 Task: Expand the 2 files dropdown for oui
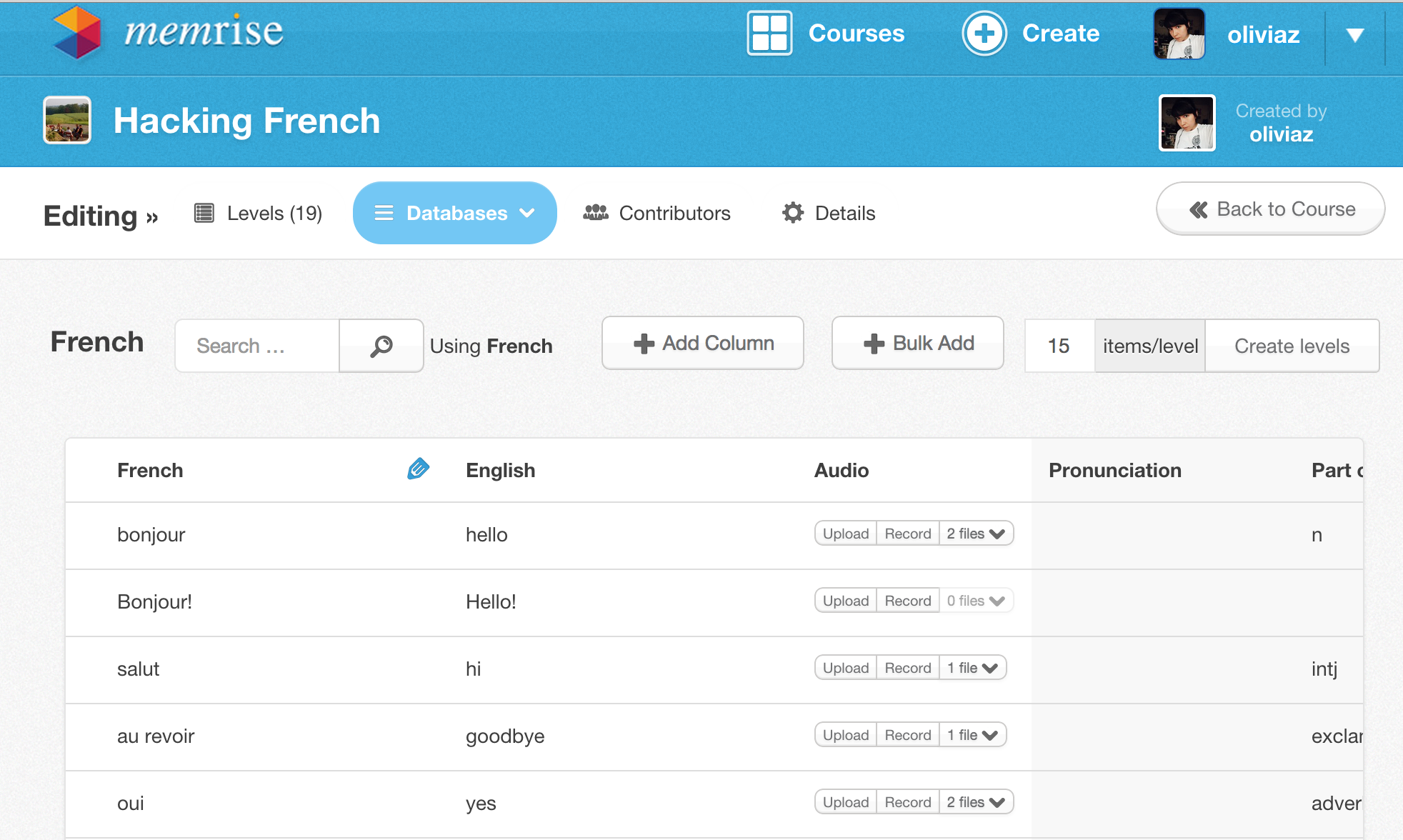977,802
